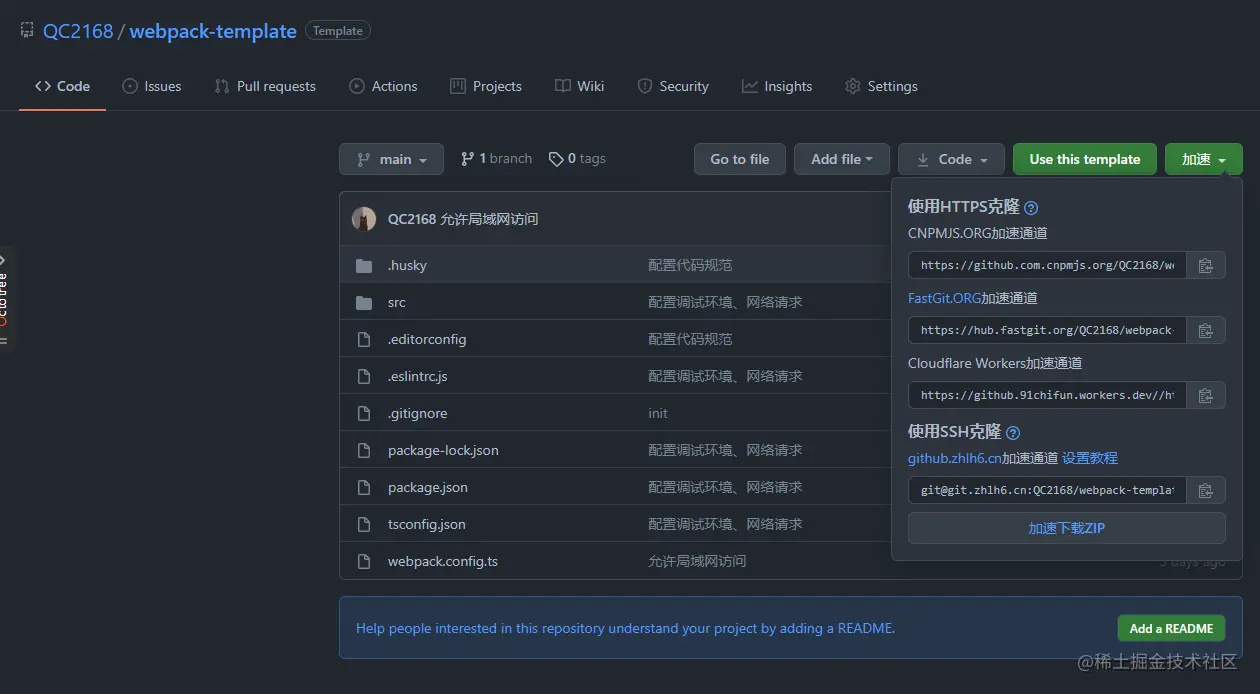Open the github.zhlh6.cn link
This screenshot has height=694, width=1260.
(x=955, y=458)
